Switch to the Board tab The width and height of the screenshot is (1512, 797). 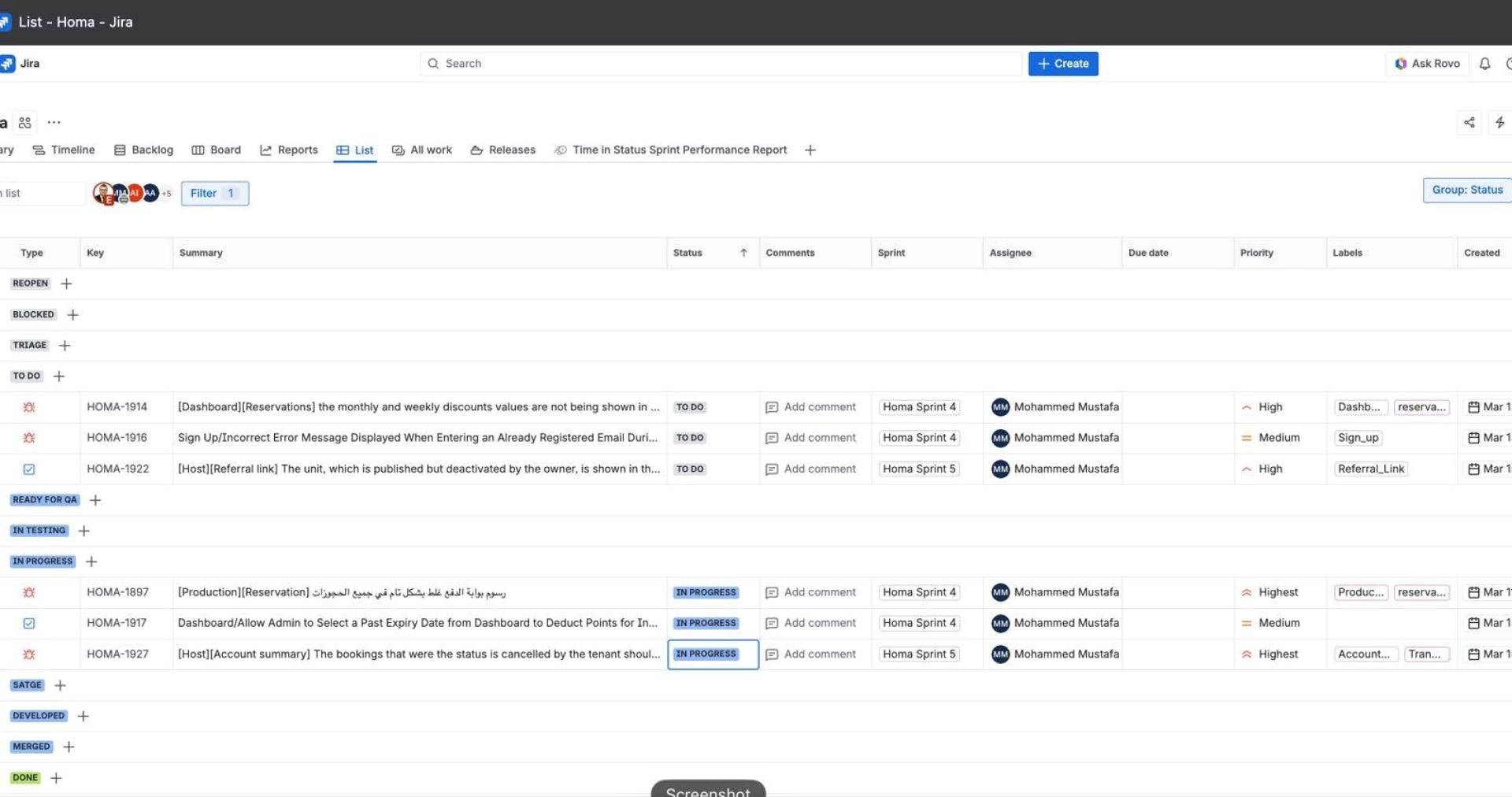217,150
